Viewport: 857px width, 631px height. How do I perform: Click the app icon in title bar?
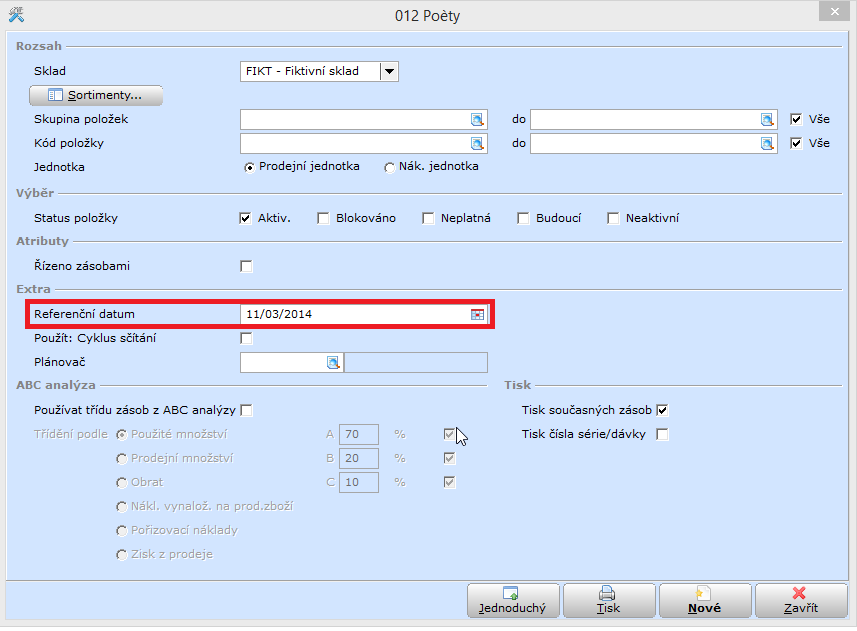point(16,15)
